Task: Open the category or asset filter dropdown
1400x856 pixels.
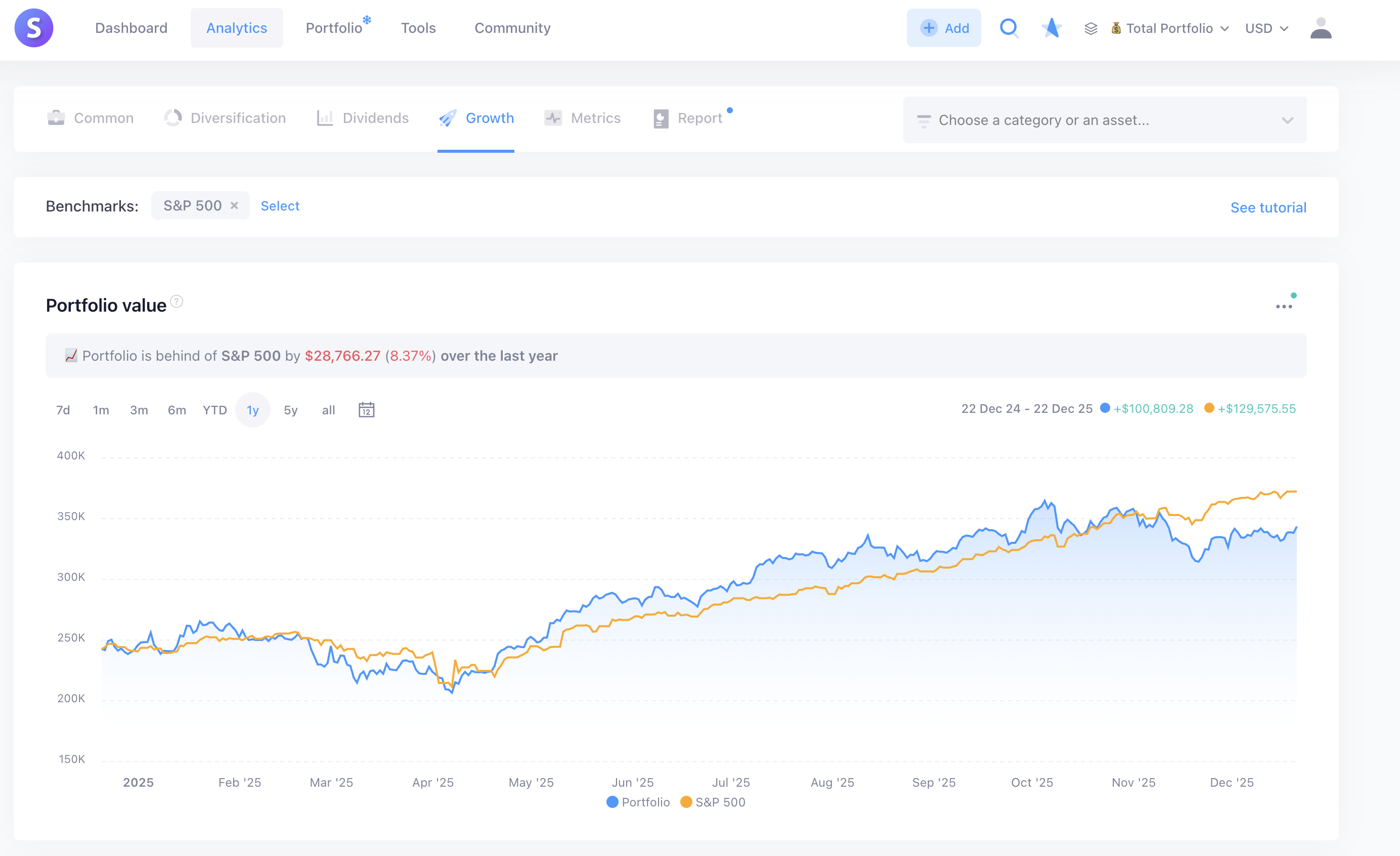Action: click(1105, 120)
